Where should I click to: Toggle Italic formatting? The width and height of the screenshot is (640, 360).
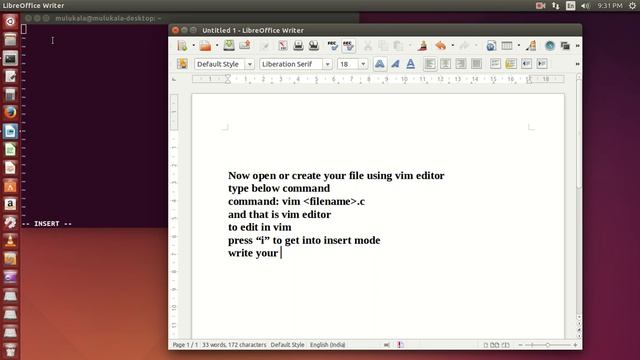pos(395,64)
